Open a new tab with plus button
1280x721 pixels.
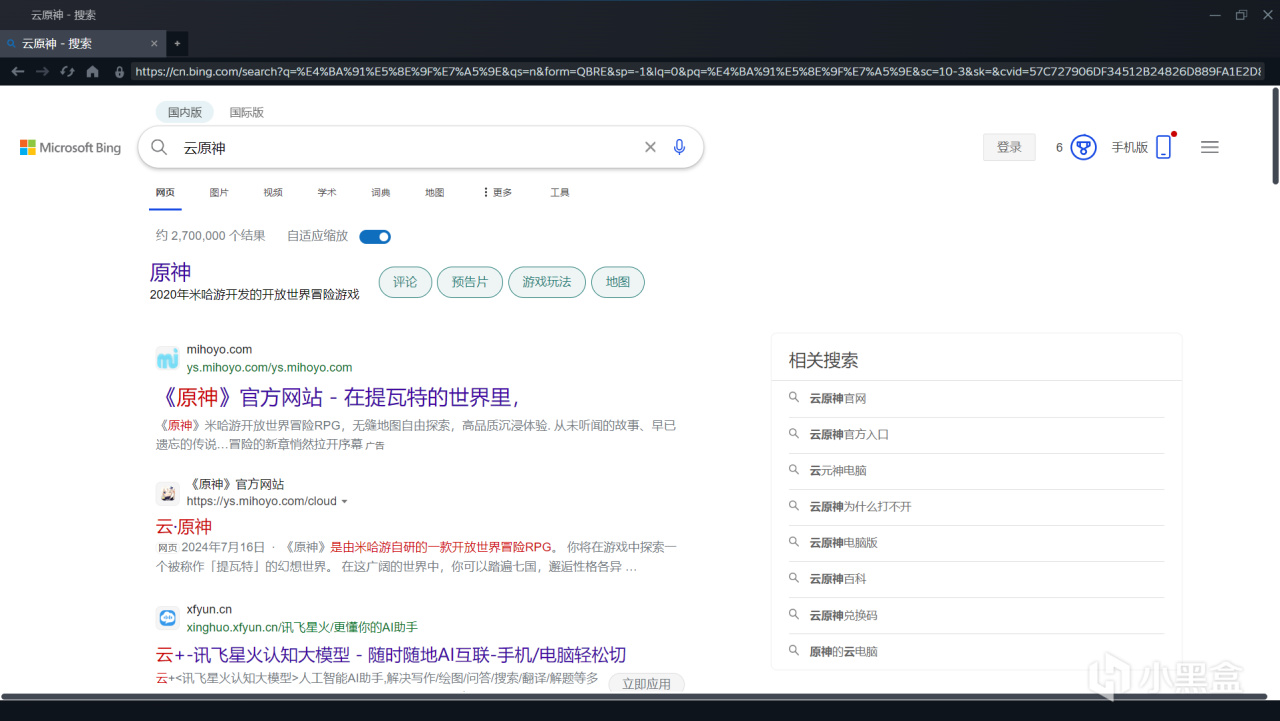177,43
